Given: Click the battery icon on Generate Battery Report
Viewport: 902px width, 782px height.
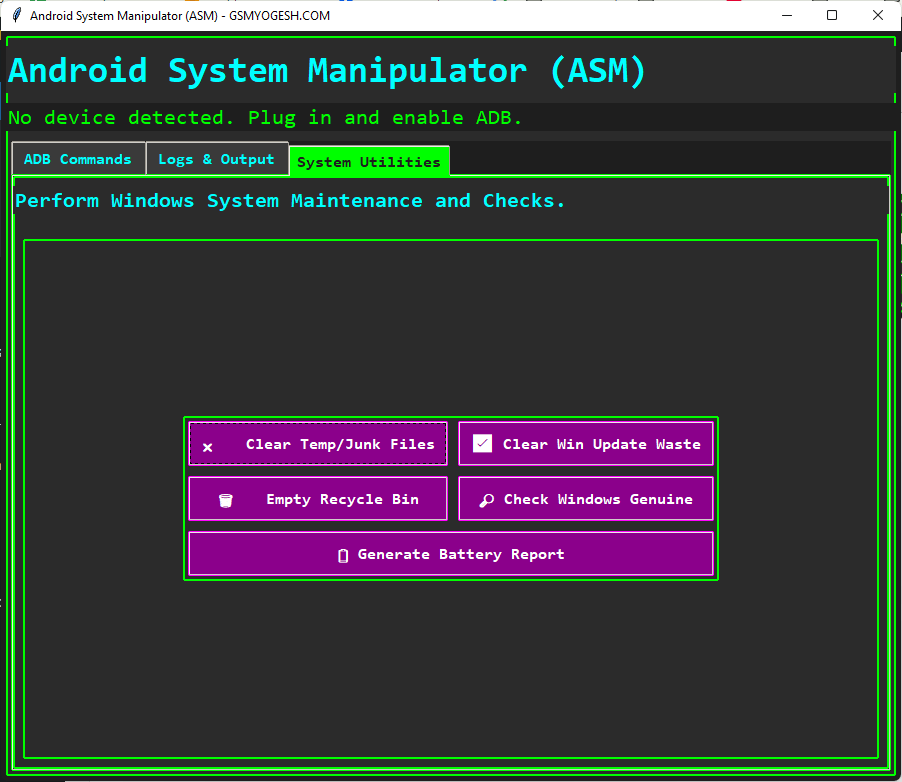Looking at the screenshot, I should [x=343, y=554].
